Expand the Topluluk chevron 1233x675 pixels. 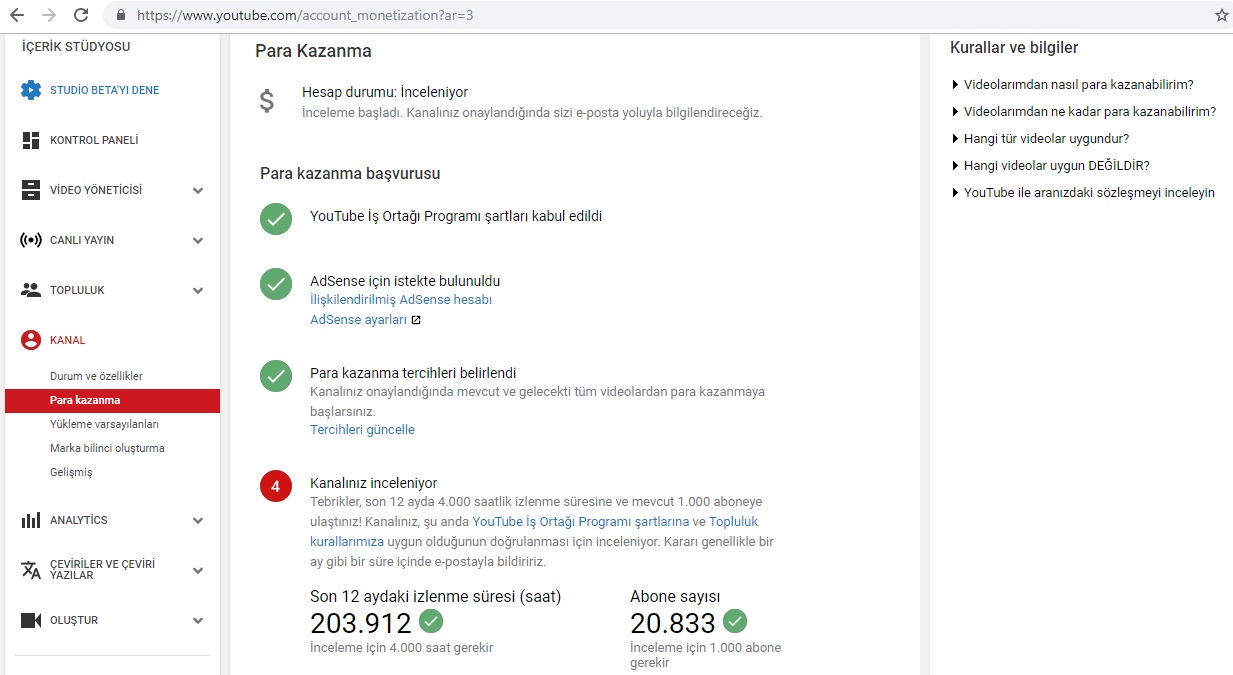click(x=198, y=290)
